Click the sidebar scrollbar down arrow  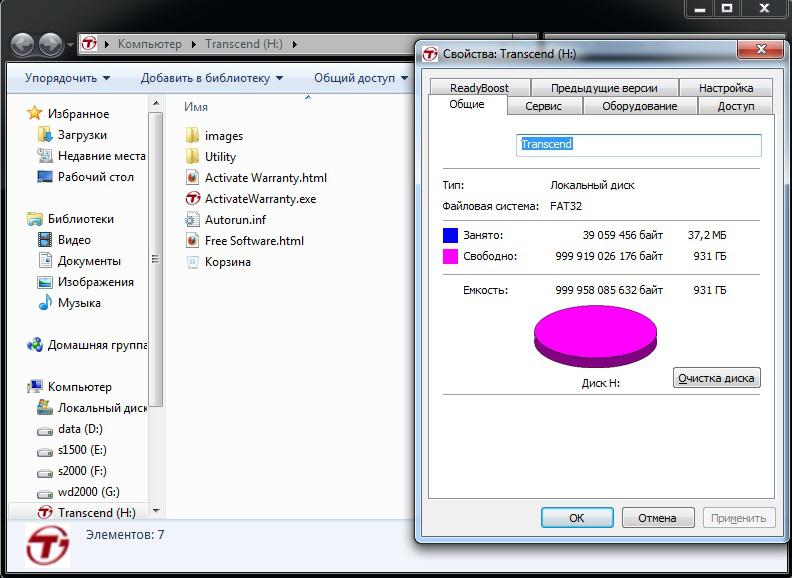(156, 511)
